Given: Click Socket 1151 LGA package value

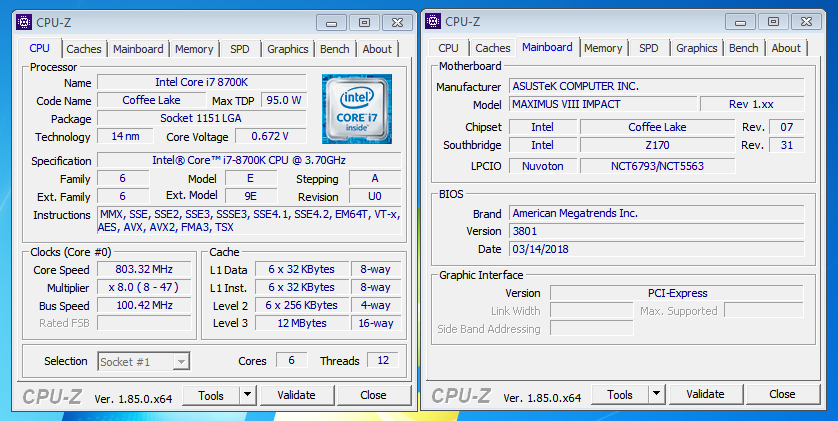Looking at the screenshot, I should 201,118.
